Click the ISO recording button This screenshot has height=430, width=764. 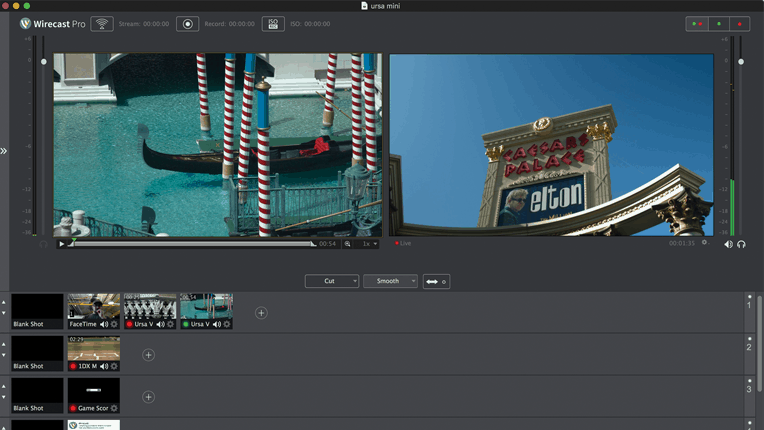[273, 24]
